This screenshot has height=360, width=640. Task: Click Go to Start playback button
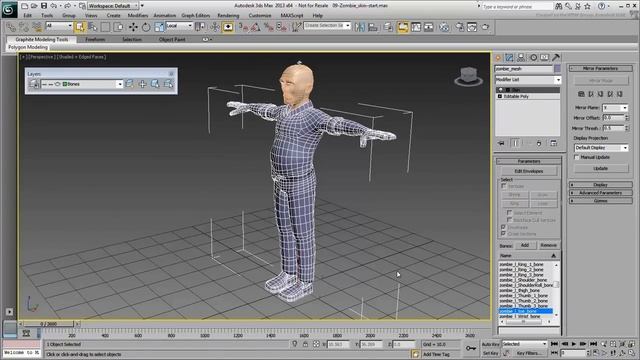(554, 344)
